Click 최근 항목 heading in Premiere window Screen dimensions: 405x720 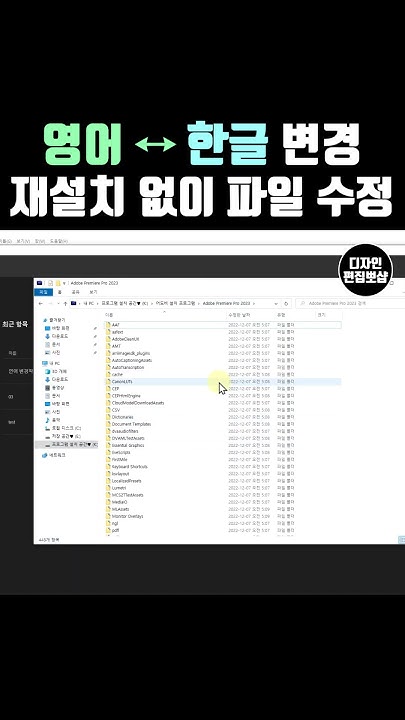coord(15,324)
